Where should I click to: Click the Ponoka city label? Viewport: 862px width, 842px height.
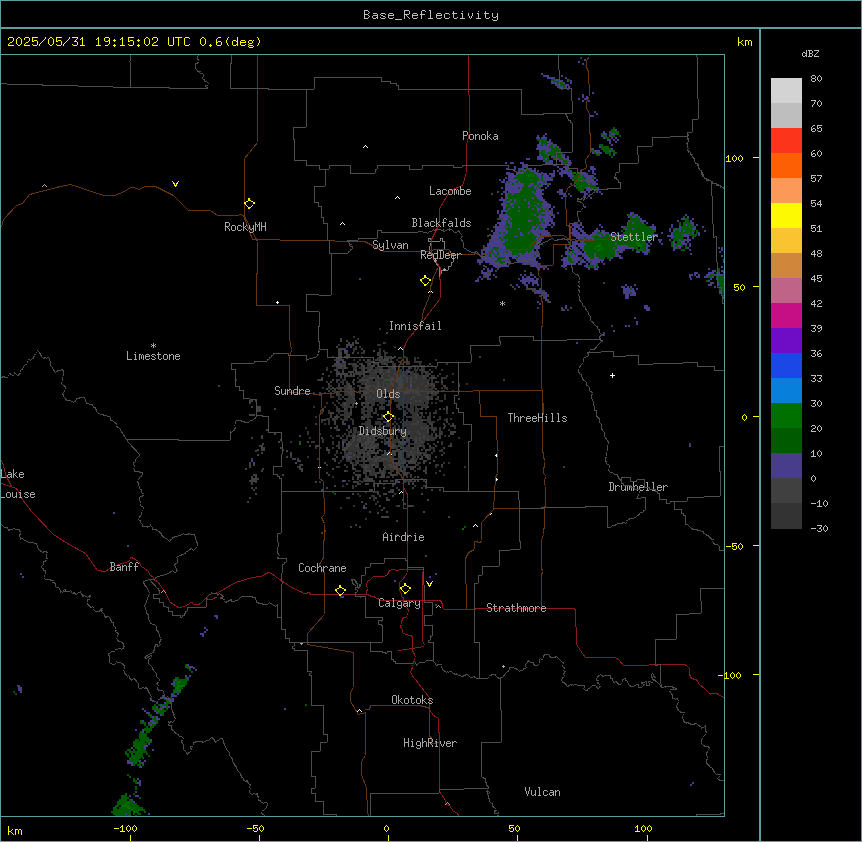480,136
